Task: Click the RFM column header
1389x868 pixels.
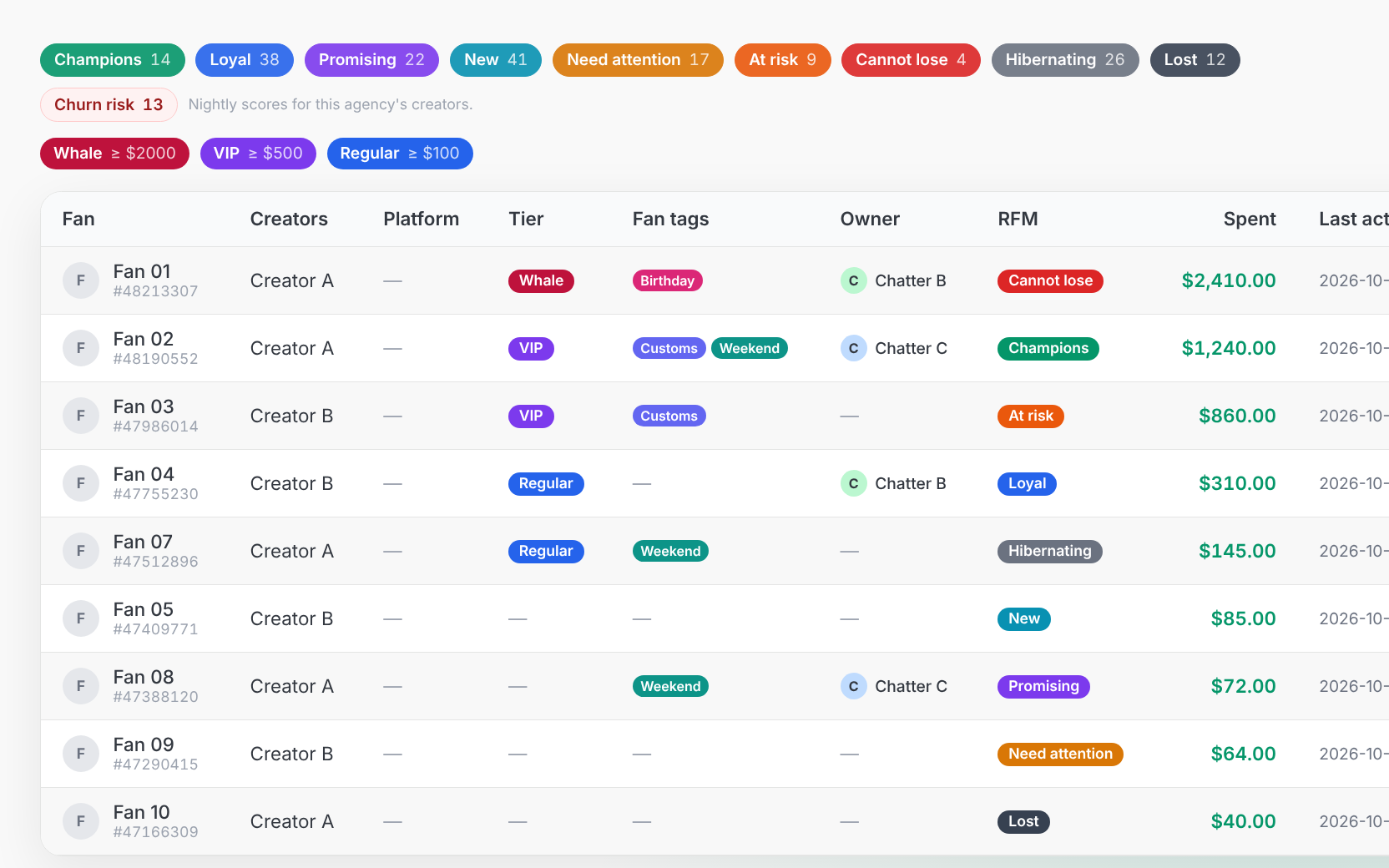Action: (1018, 220)
